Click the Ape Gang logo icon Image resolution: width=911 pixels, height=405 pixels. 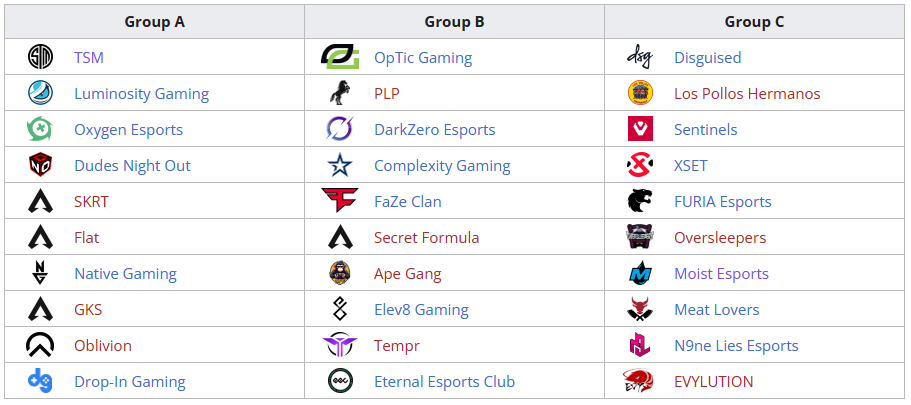pos(340,273)
